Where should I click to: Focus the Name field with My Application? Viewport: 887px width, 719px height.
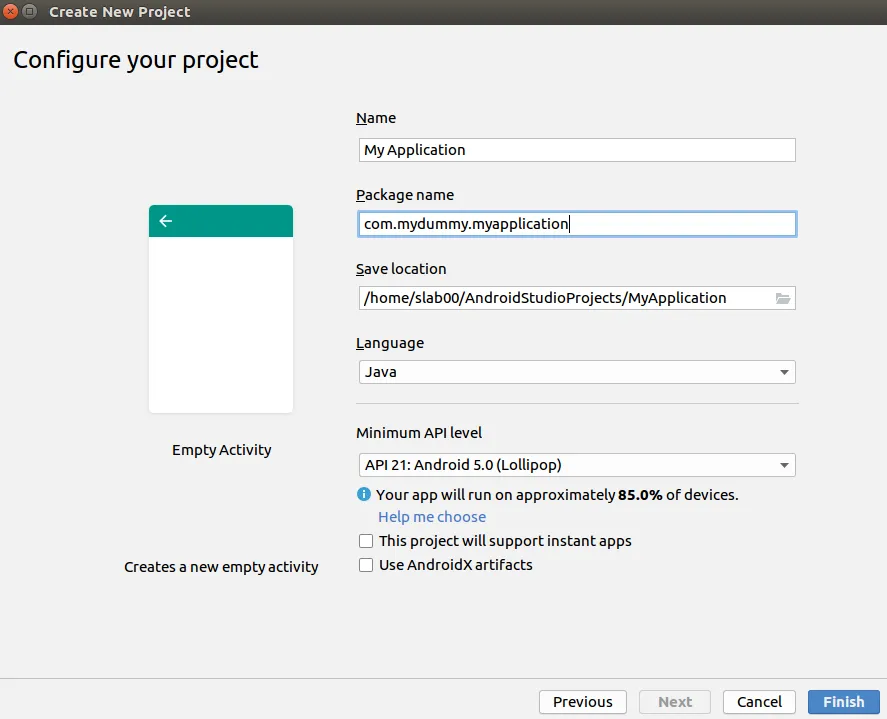[x=577, y=150]
